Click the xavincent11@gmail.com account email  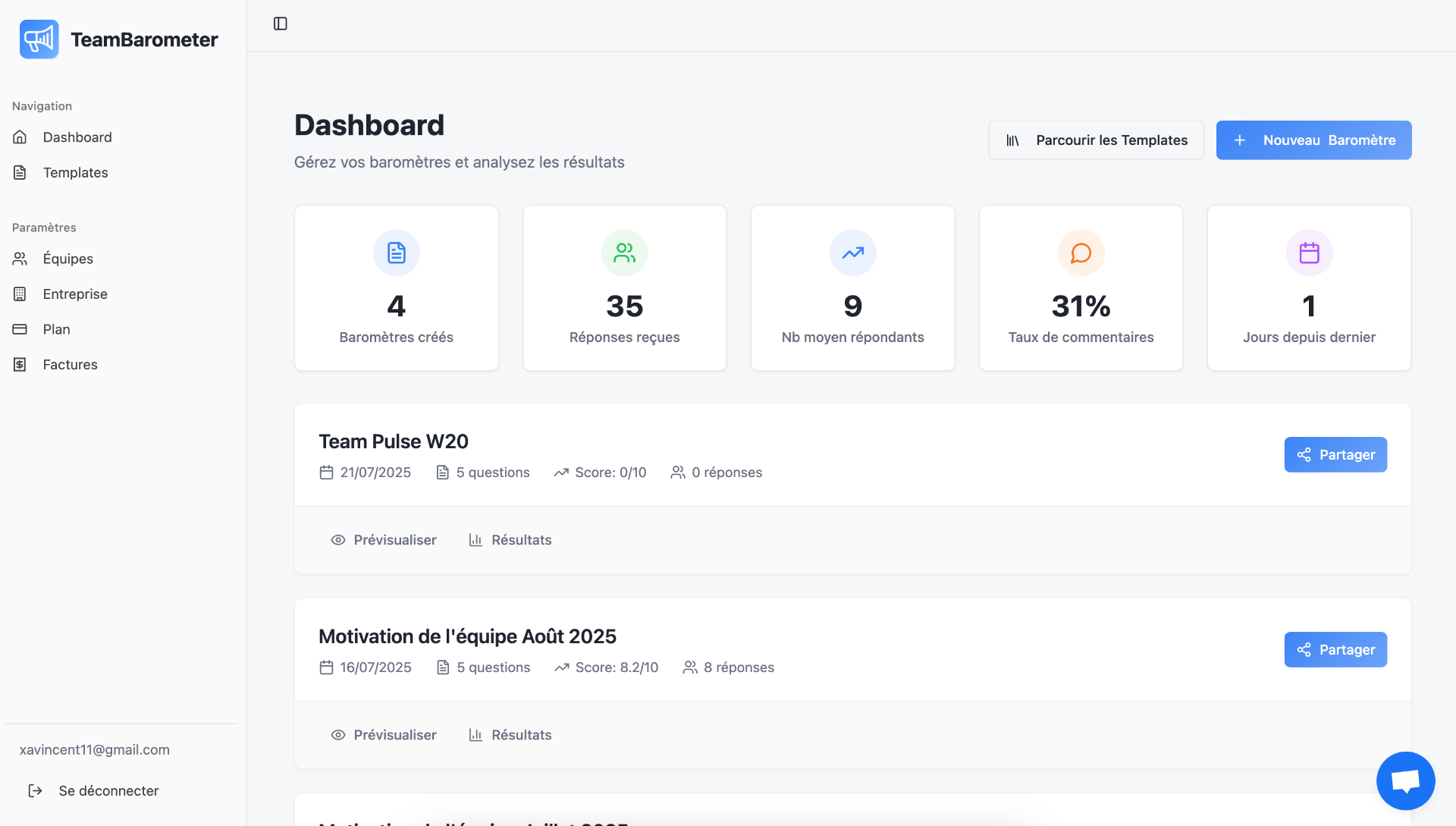pyautogui.click(x=95, y=750)
